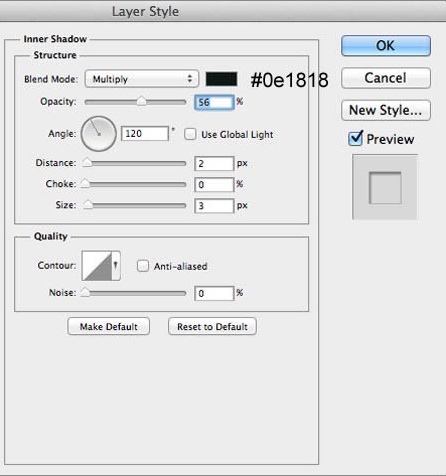Image resolution: width=446 pixels, height=476 pixels.
Task: Click the Opacity slider handle
Action: (141, 101)
